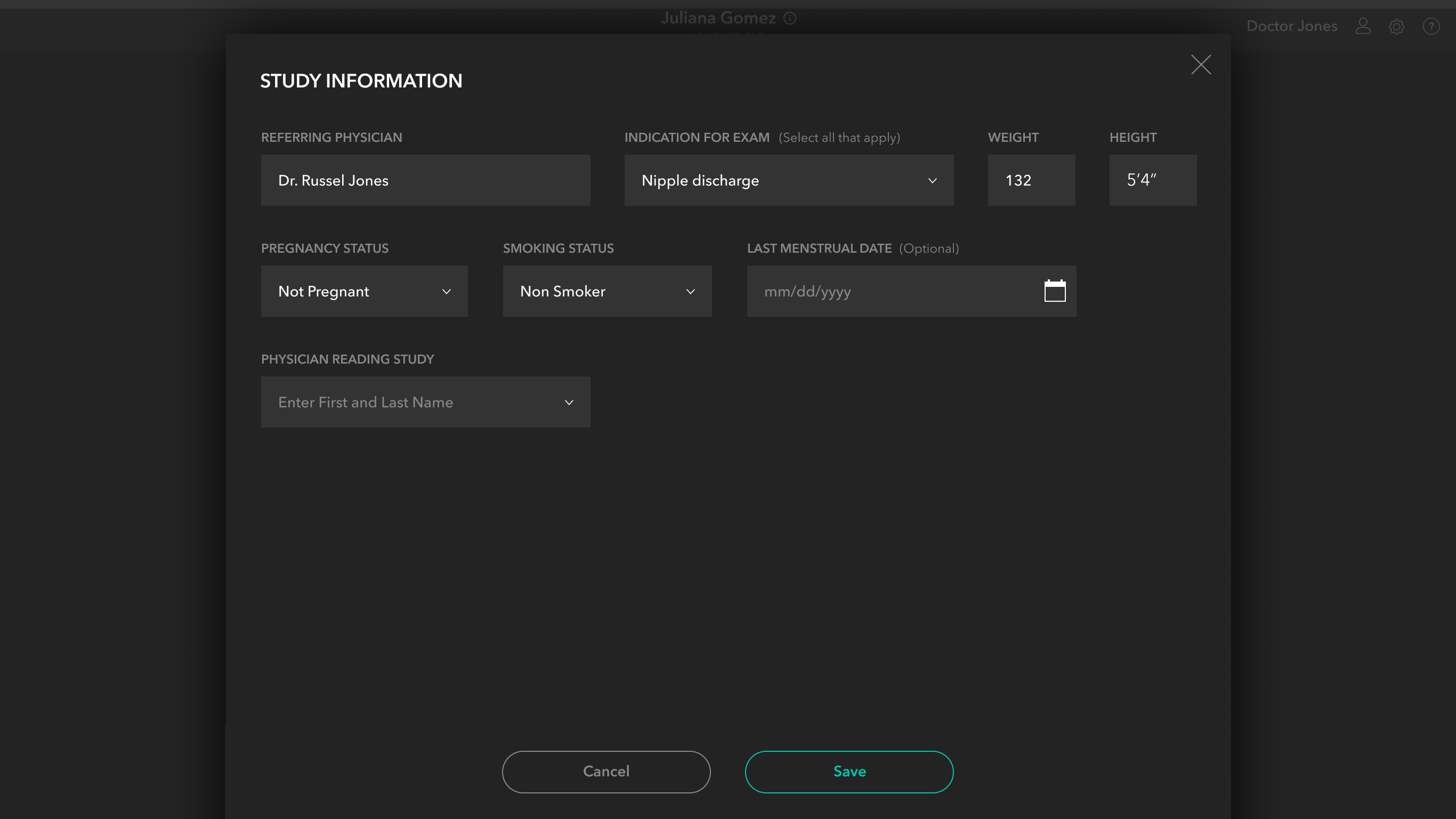Screen dimensions: 1456x819
Task: Click the help question mark icon
Action: coord(1431,26)
